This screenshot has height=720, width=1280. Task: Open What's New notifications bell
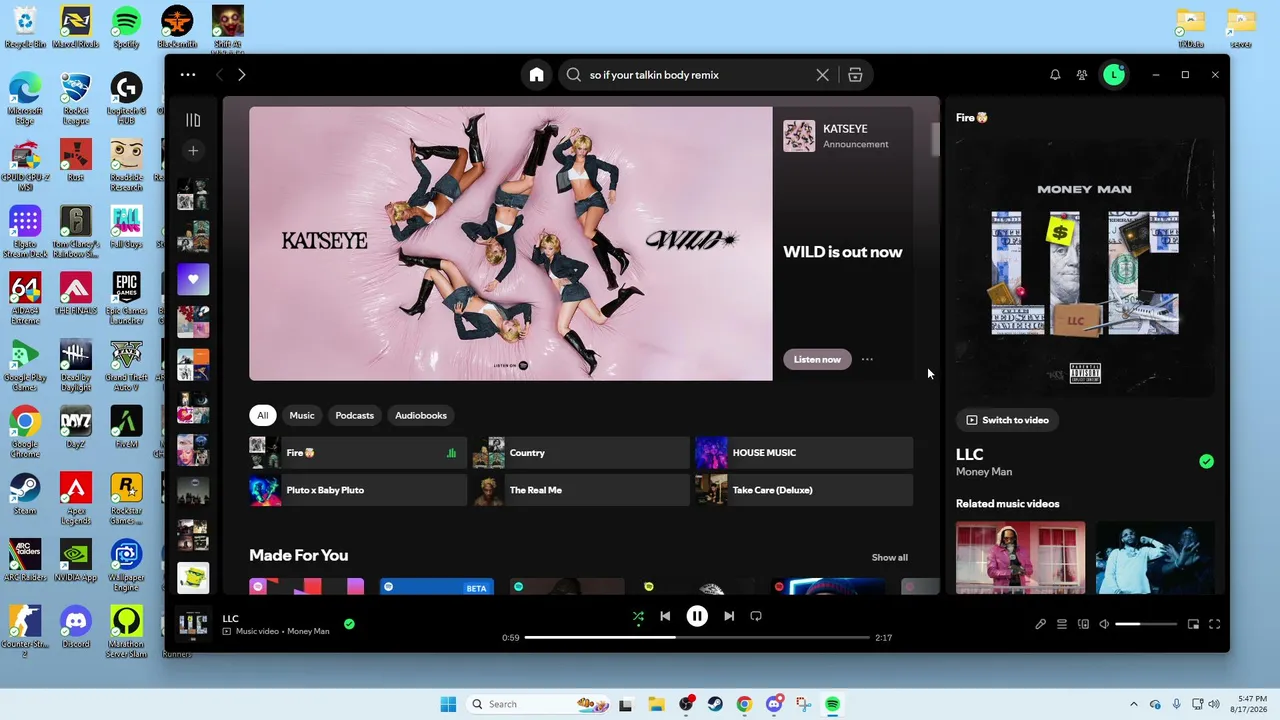pos(1055,75)
